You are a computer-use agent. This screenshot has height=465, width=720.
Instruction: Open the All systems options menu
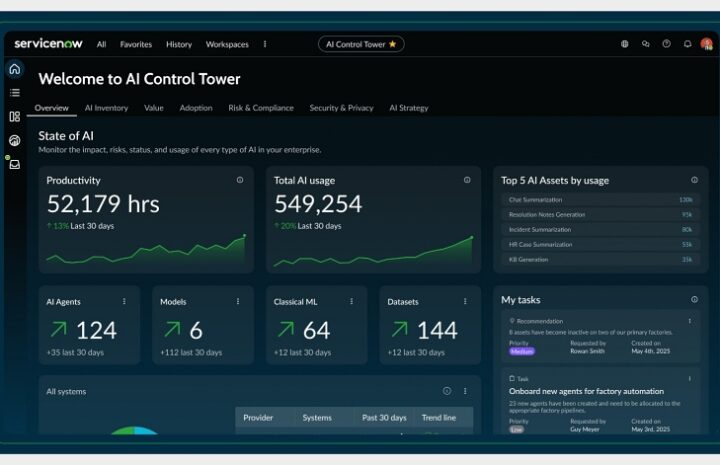[x=465, y=391]
